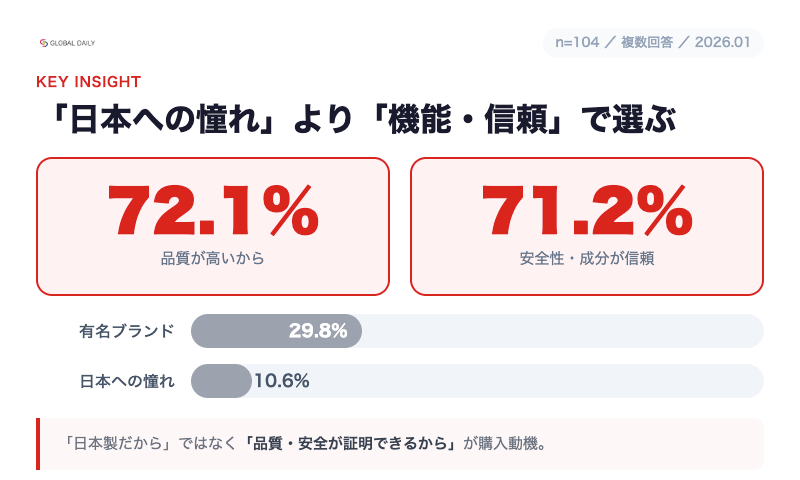Image resolution: width=800 pixels, height=480 pixels.
Task: Click the KEY INSIGHT red label
Action: [x=88, y=82]
